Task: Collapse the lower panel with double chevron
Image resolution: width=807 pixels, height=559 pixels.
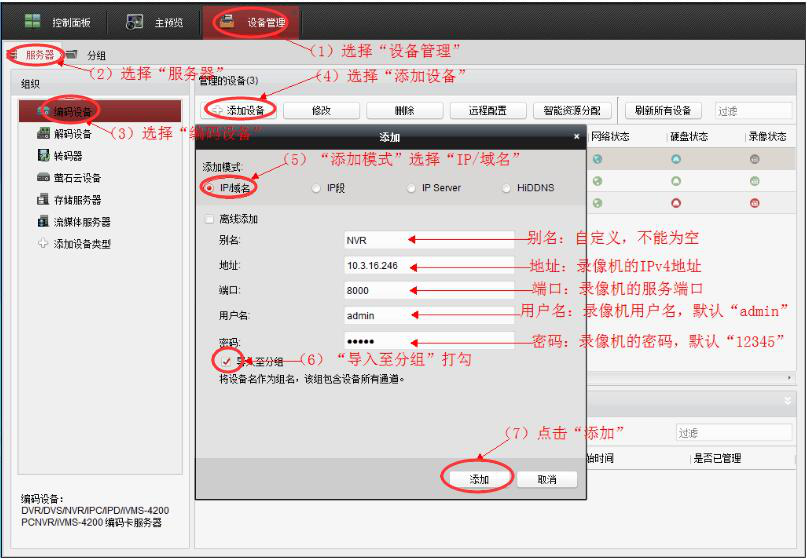Action: pos(787,400)
